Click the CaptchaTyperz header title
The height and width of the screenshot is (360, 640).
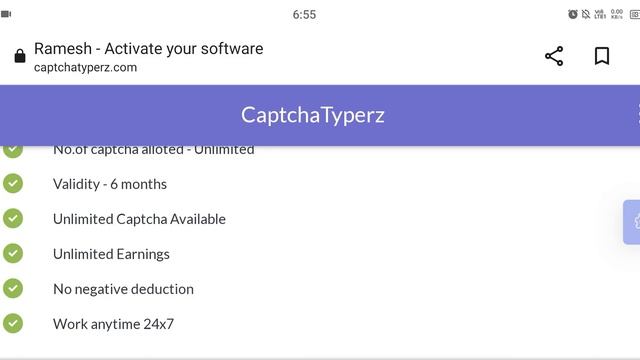tap(313, 115)
